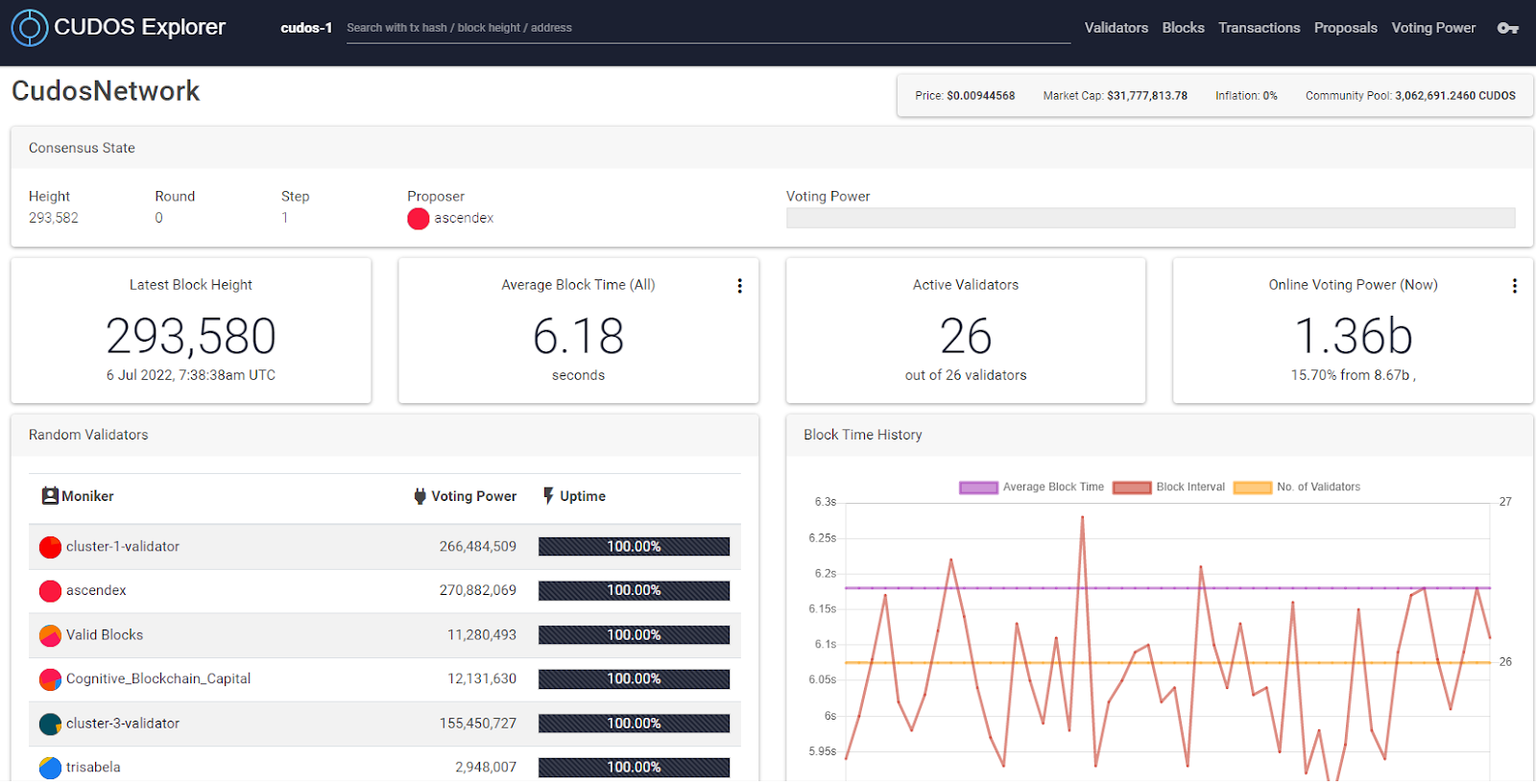Viewport: 1536px width, 784px height.
Task: Open the Validators menu item
Action: (x=1116, y=28)
